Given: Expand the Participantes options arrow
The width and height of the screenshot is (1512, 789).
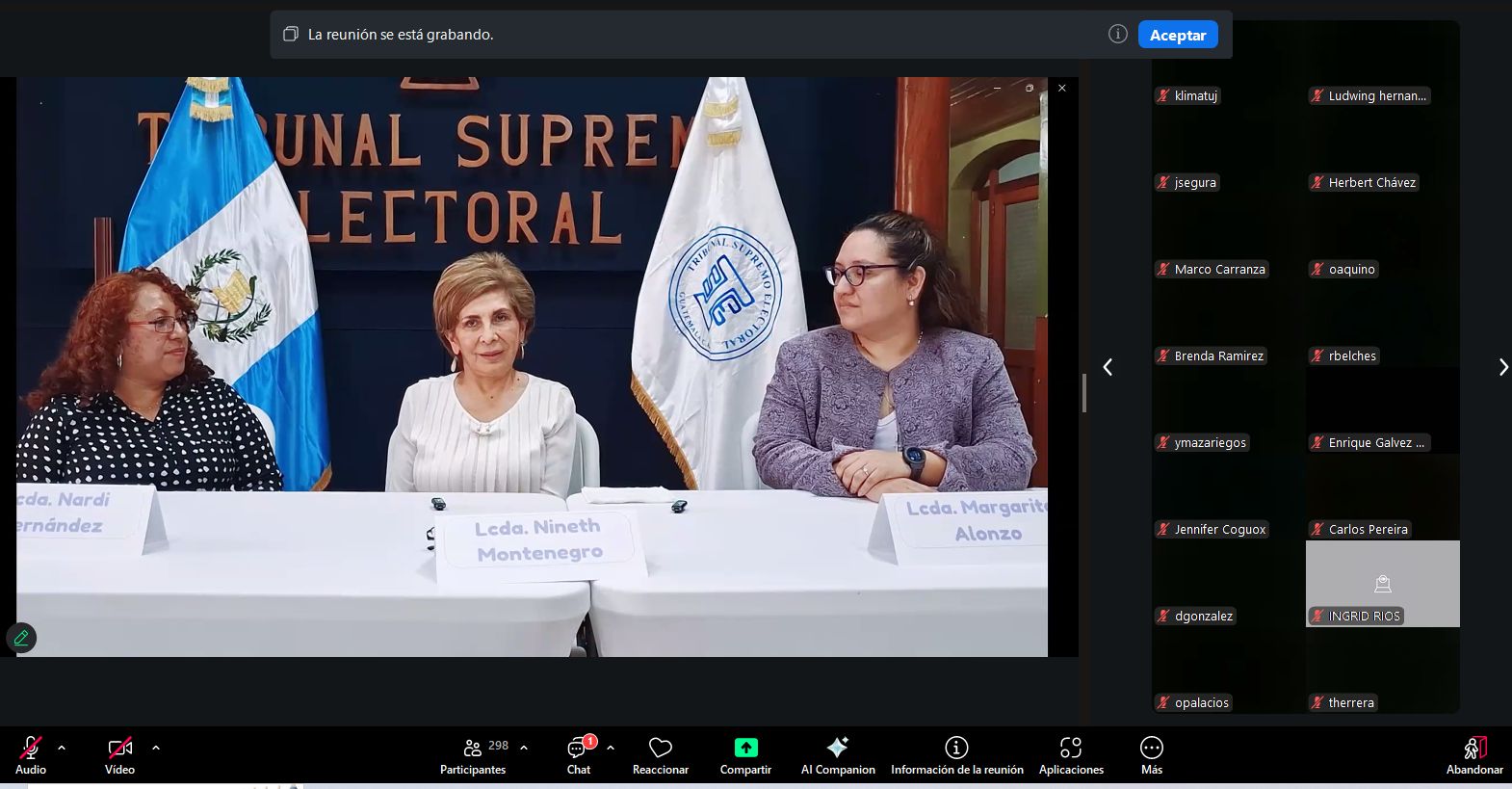Looking at the screenshot, I should [x=524, y=748].
